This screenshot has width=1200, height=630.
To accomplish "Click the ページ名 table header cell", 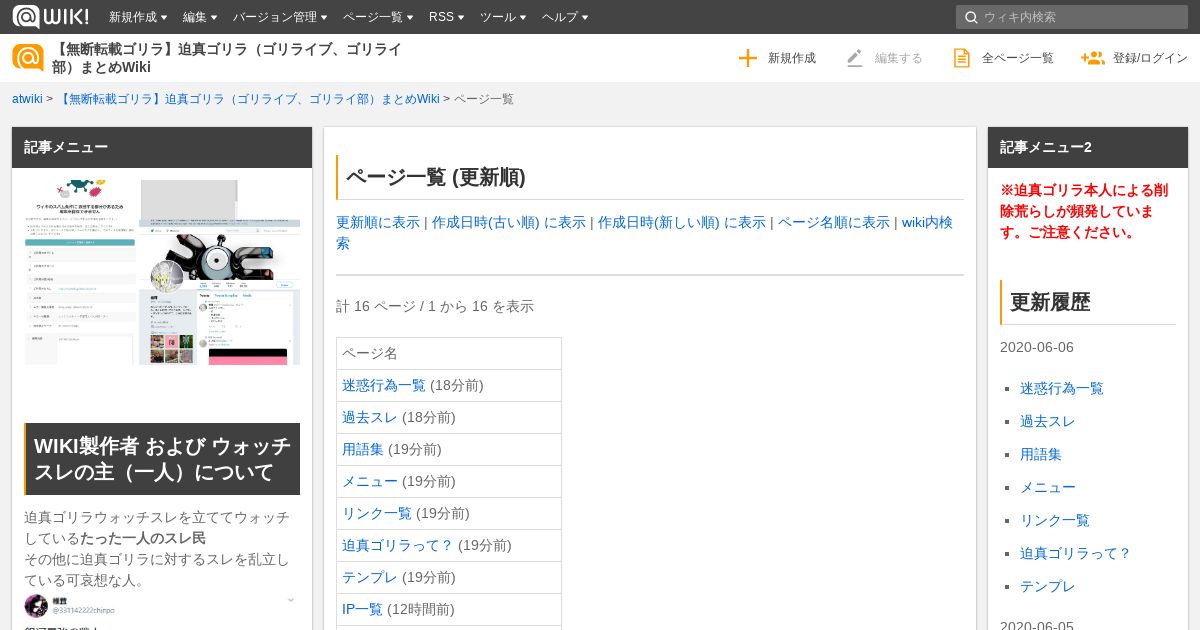I will coord(449,353).
